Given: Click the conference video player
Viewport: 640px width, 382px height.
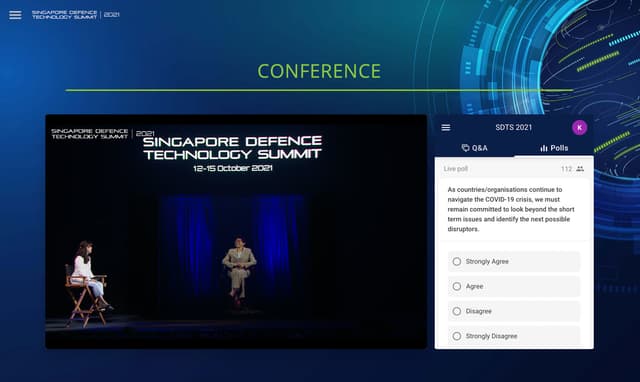Looking at the screenshot, I should 236,232.
